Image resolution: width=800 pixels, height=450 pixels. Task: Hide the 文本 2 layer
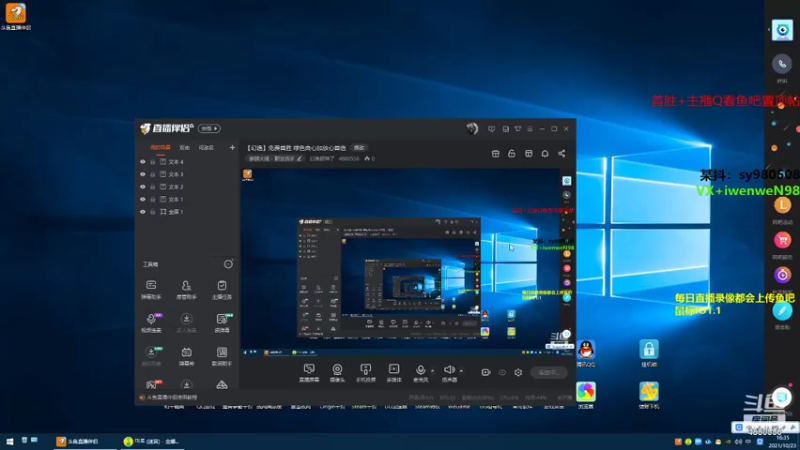143,187
